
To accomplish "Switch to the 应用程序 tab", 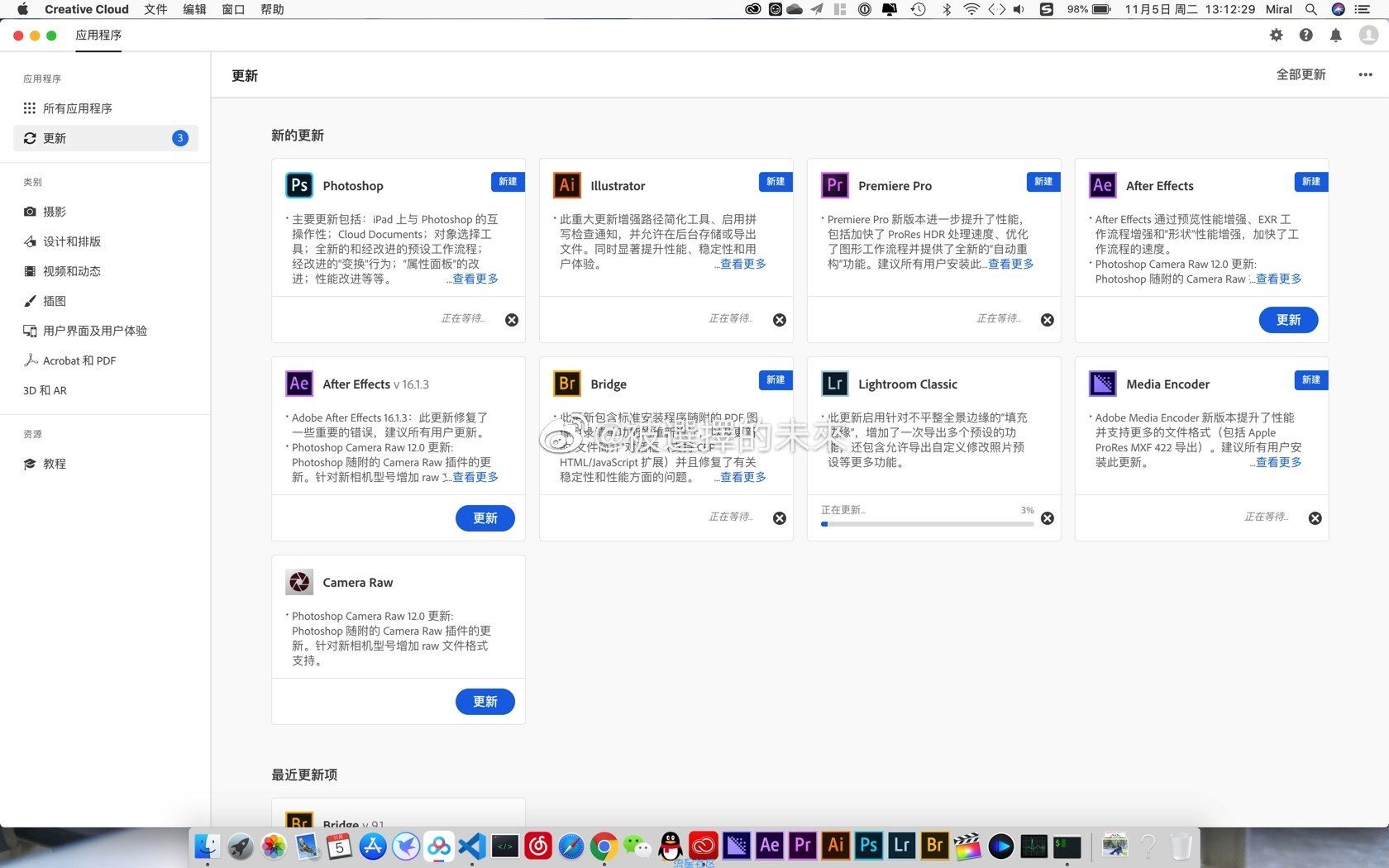I will (98, 36).
